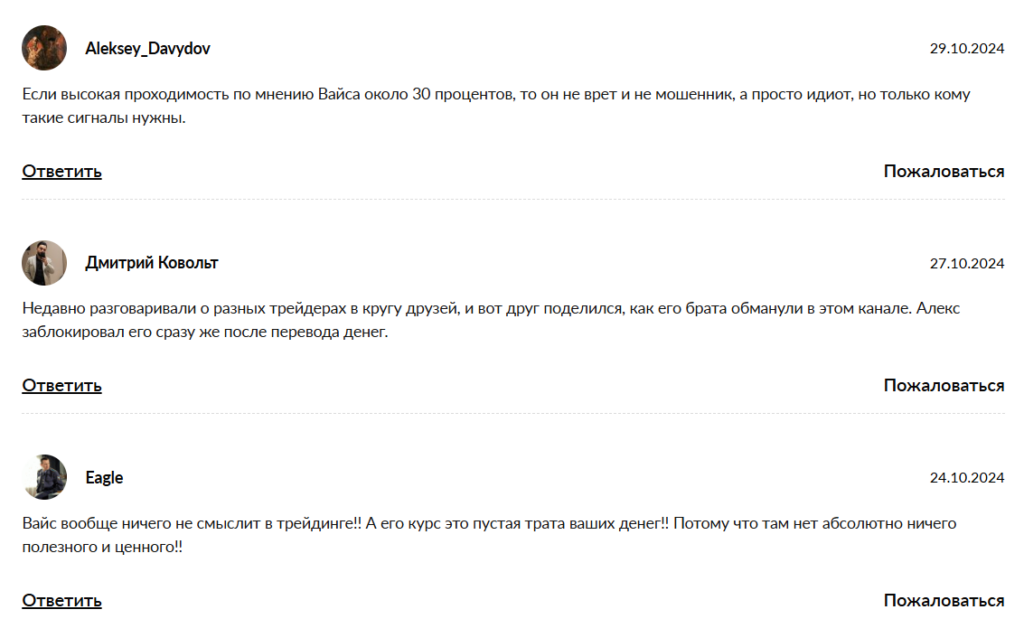Report Eagle's comment using Пожаловаться
Screen dimensions: 1024x619
pos(943,601)
